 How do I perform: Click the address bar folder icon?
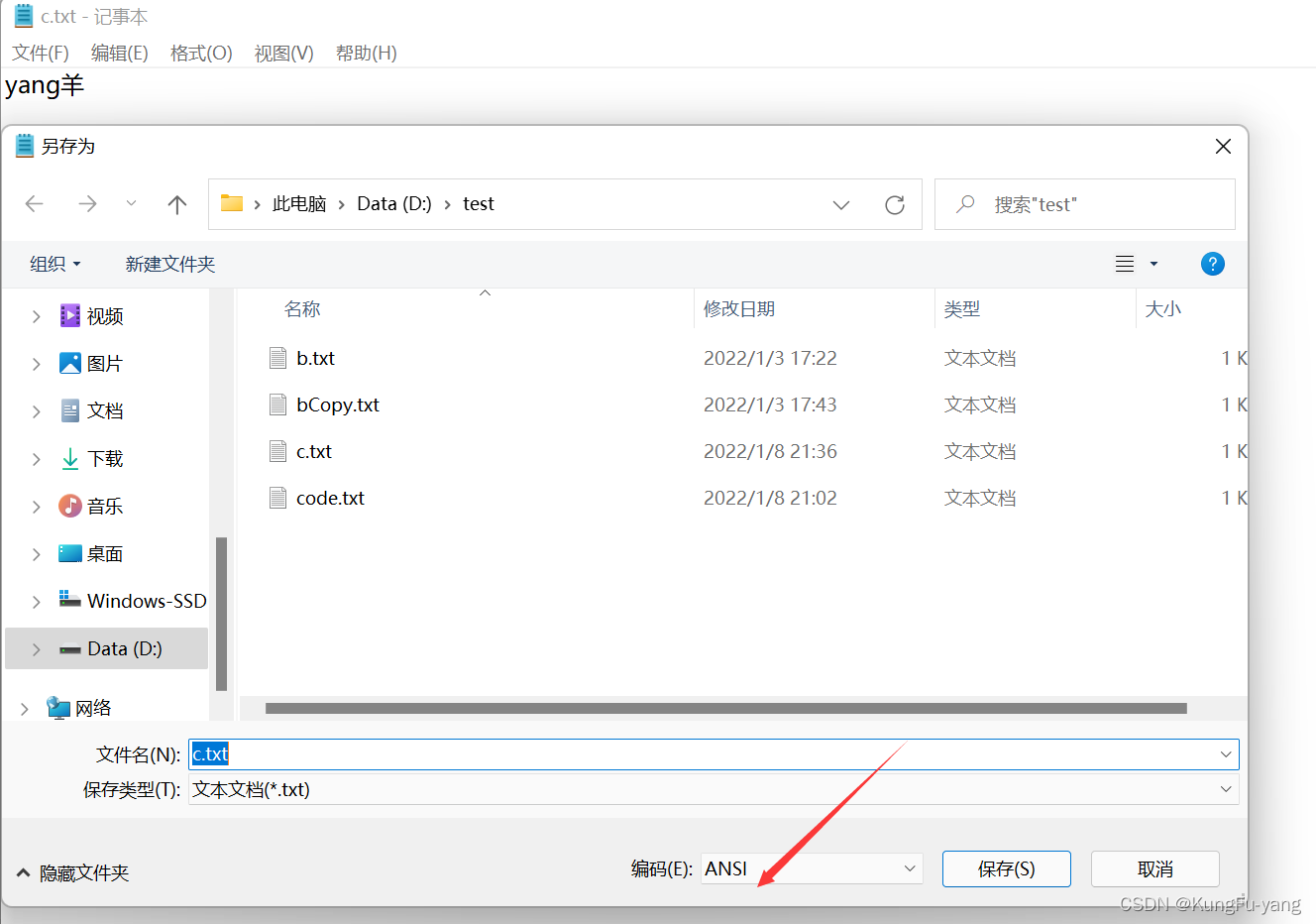click(x=232, y=203)
